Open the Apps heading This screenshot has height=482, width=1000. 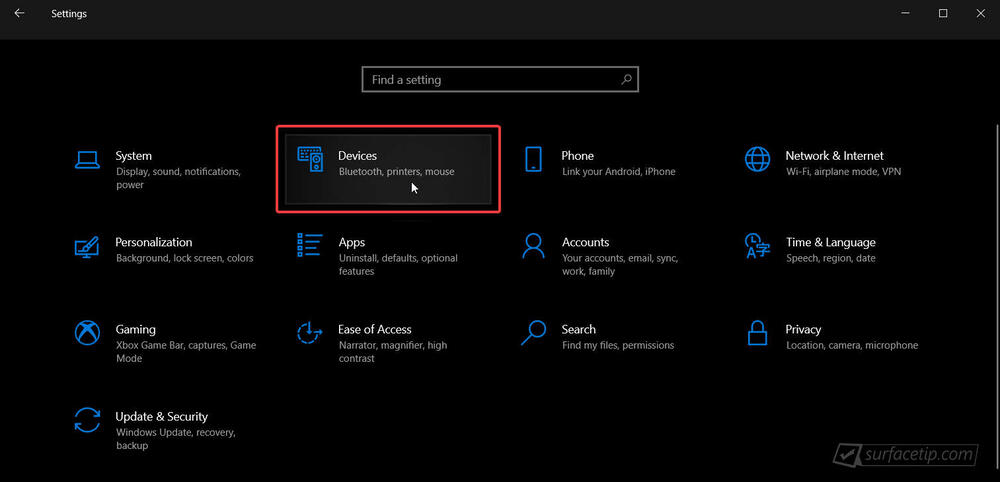pyautogui.click(x=351, y=242)
